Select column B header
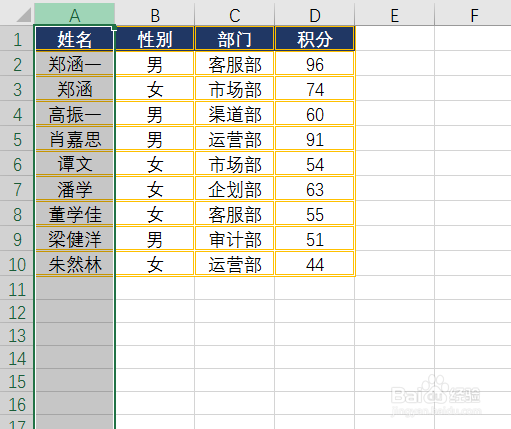511x429 pixels. [155, 14]
